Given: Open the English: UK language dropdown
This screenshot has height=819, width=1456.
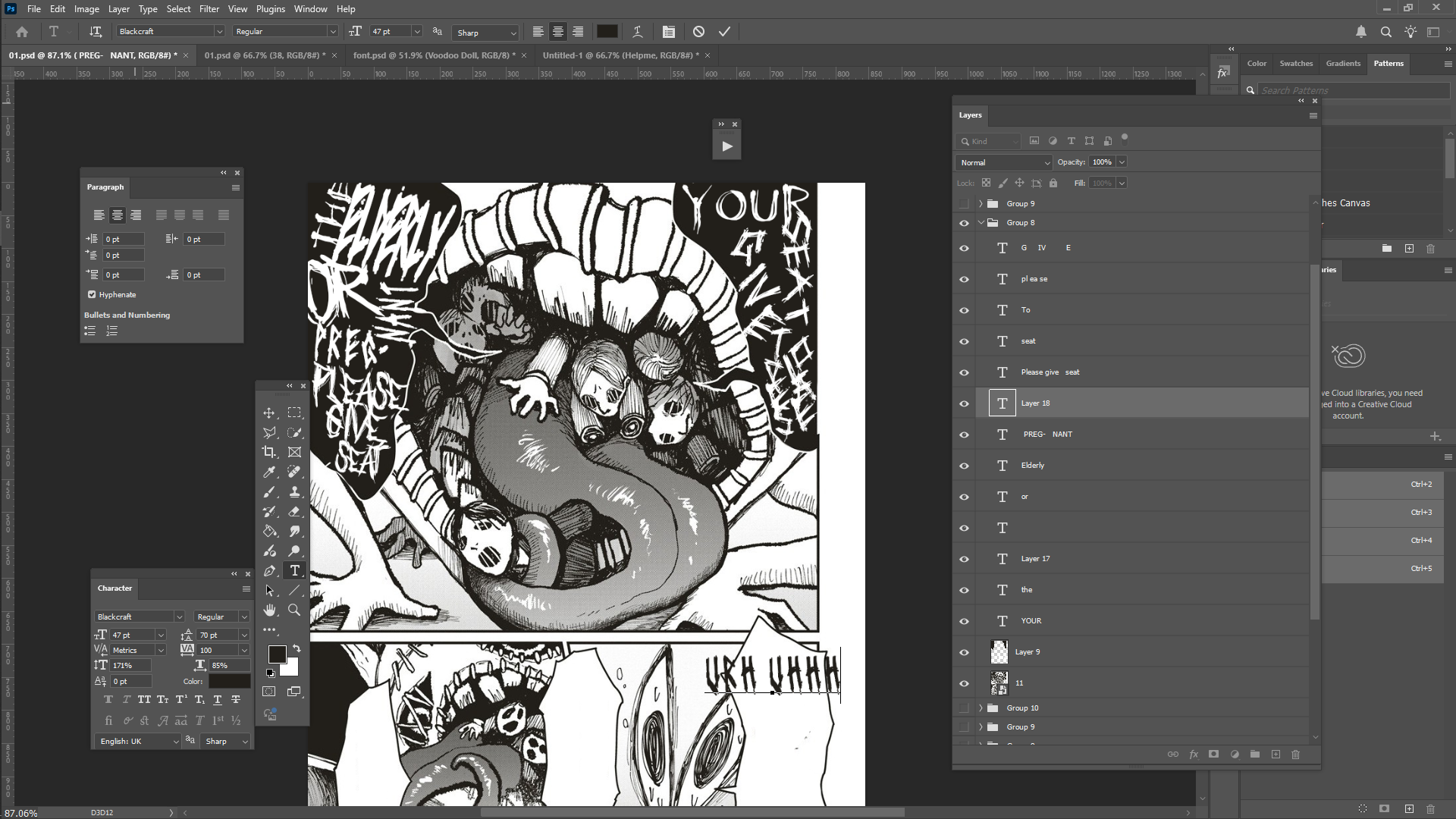Looking at the screenshot, I should [x=138, y=742].
